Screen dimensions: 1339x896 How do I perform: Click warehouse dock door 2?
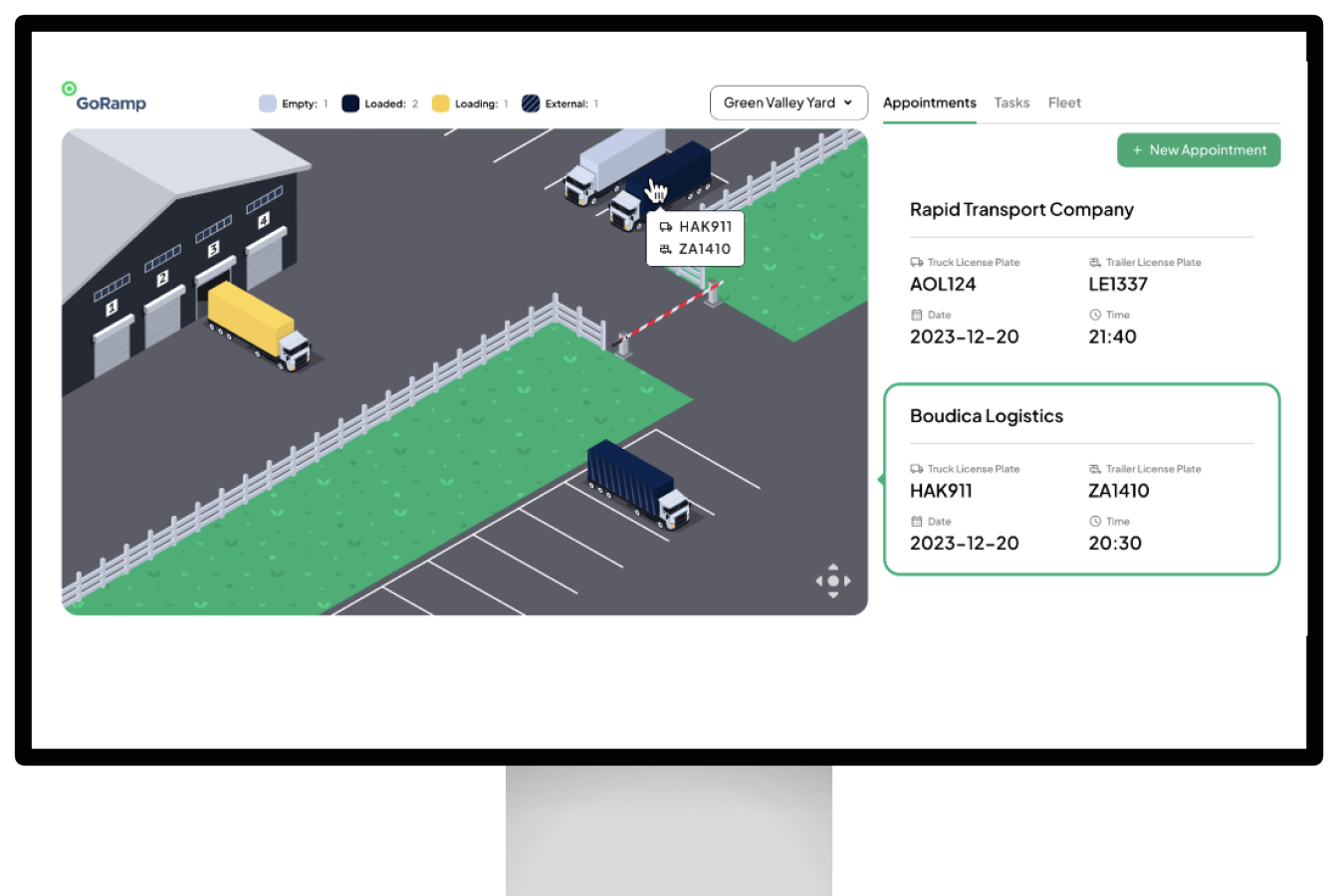162,316
